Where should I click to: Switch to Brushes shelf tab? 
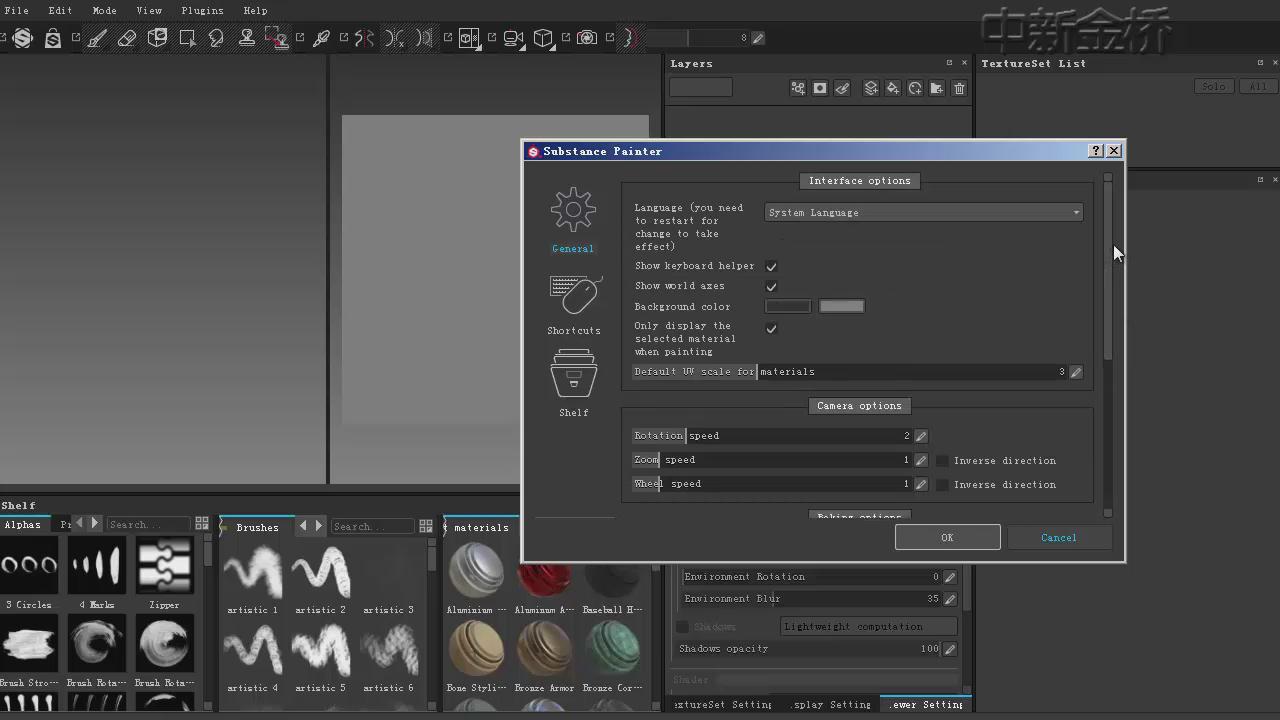(258, 527)
